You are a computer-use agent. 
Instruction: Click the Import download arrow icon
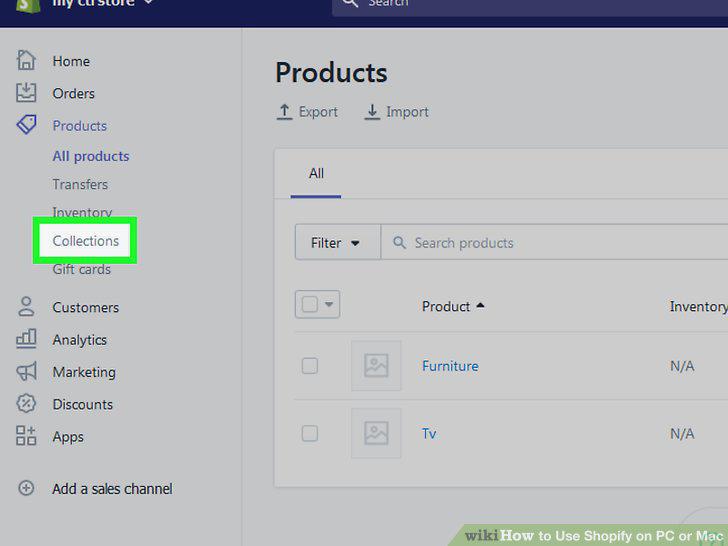[x=372, y=112]
